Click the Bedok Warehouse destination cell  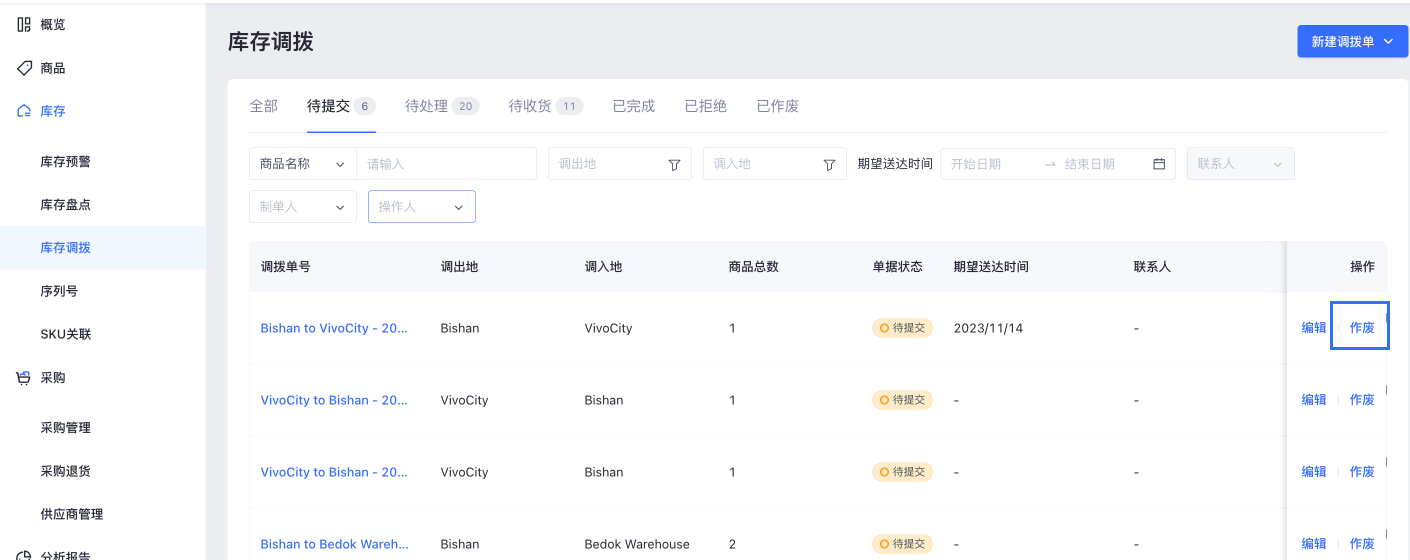[x=637, y=544]
